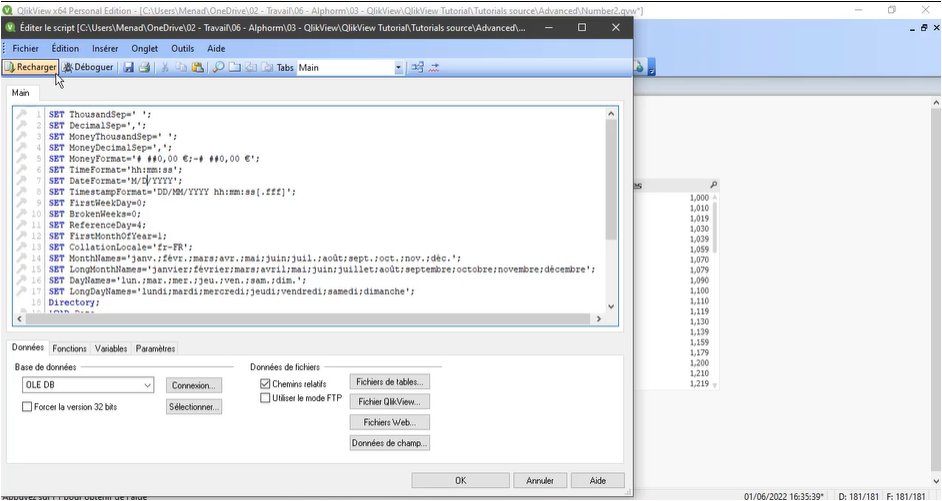
Task: Click the wrench icon beside script line 7
Action: pyautogui.click(x=21, y=181)
